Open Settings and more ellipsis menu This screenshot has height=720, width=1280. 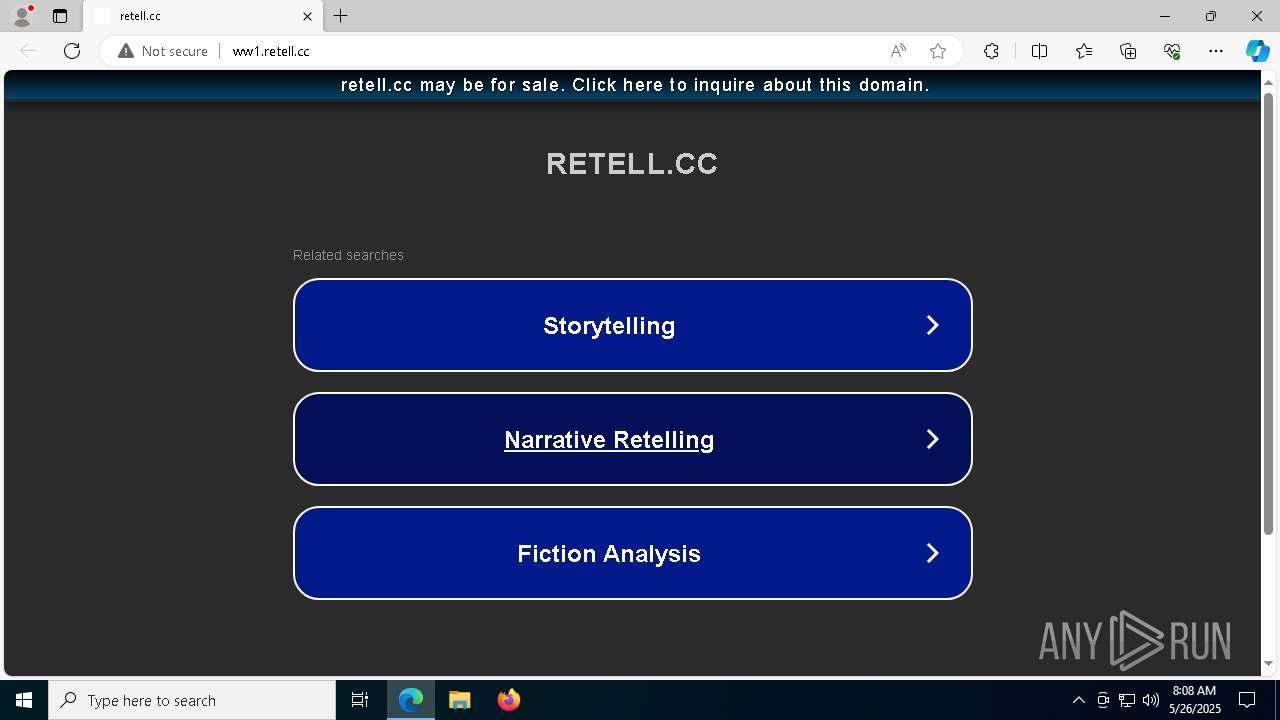click(x=1216, y=51)
